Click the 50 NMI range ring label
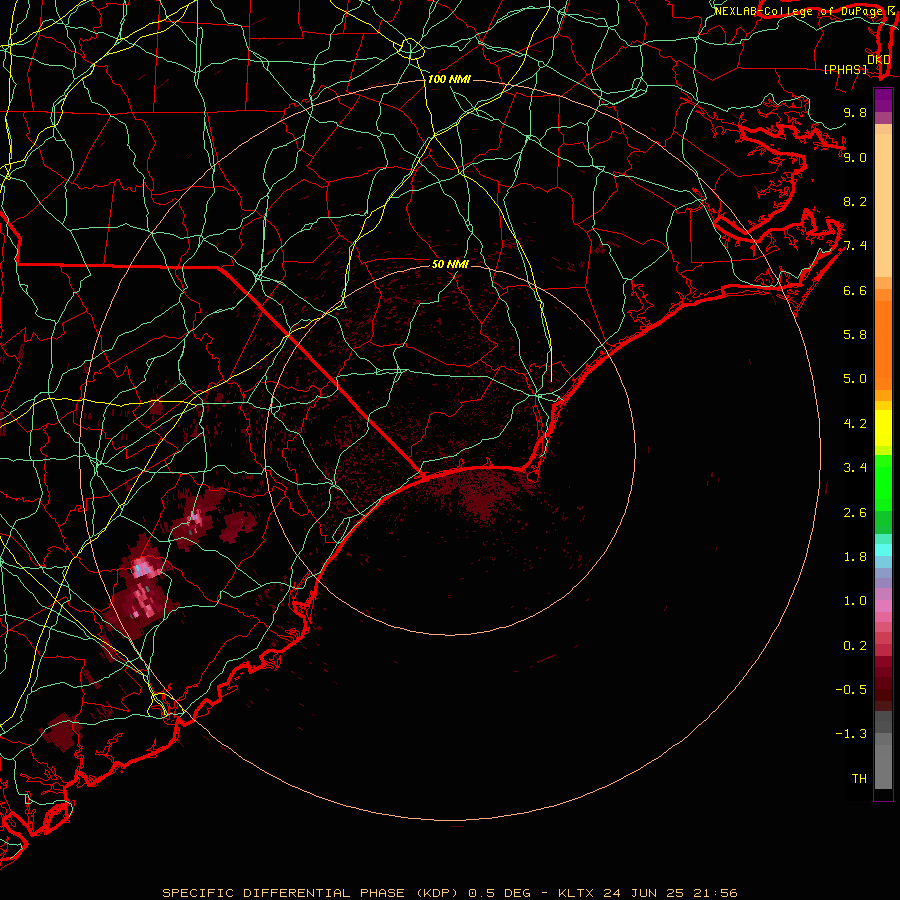Image resolution: width=900 pixels, height=900 pixels. (x=451, y=264)
